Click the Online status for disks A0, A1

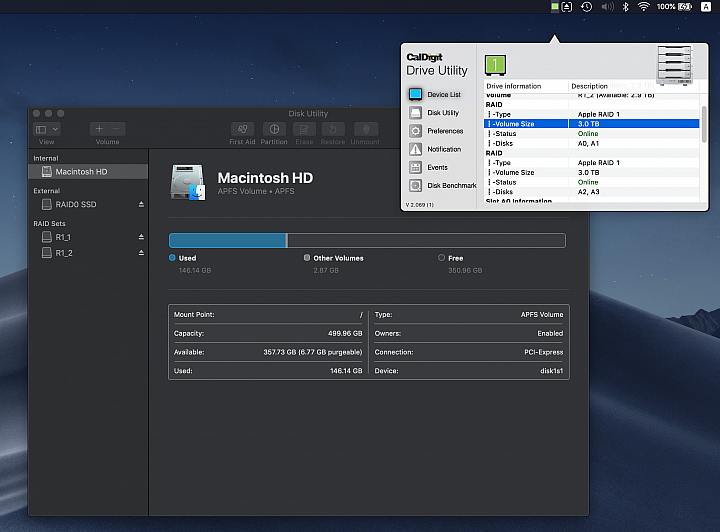pyautogui.click(x=588, y=134)
